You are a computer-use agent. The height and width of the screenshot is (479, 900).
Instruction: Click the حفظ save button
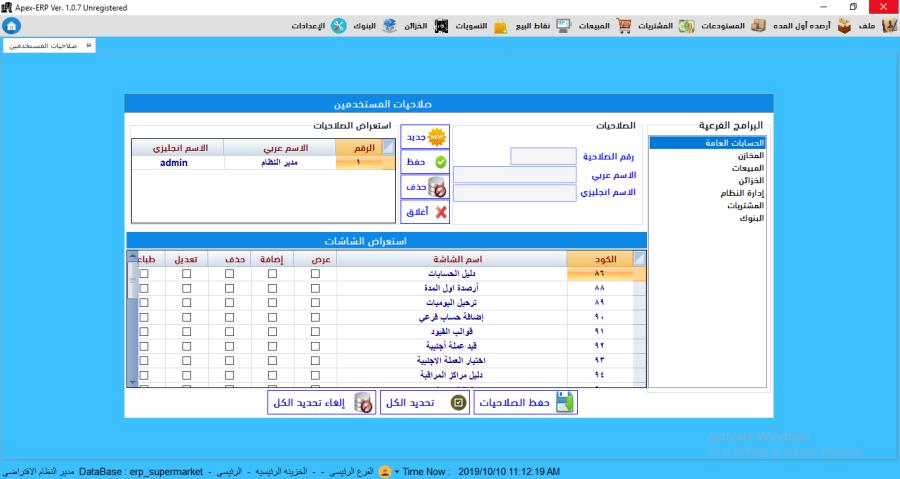425,162
